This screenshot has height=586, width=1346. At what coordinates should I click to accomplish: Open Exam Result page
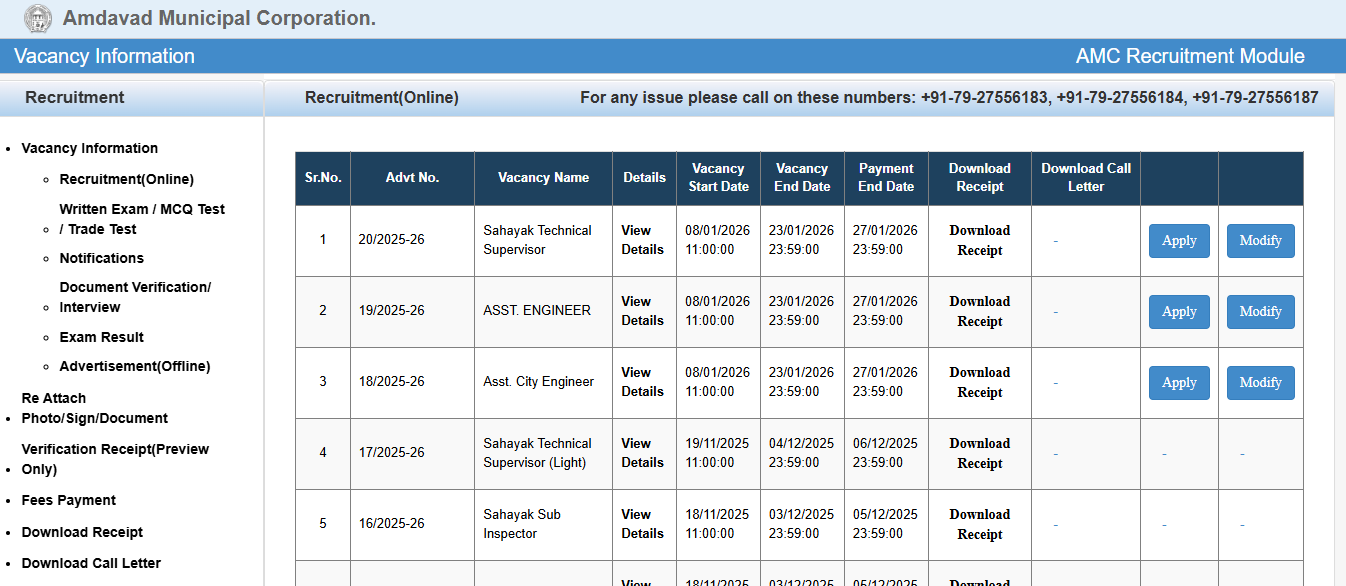point(102,337)
